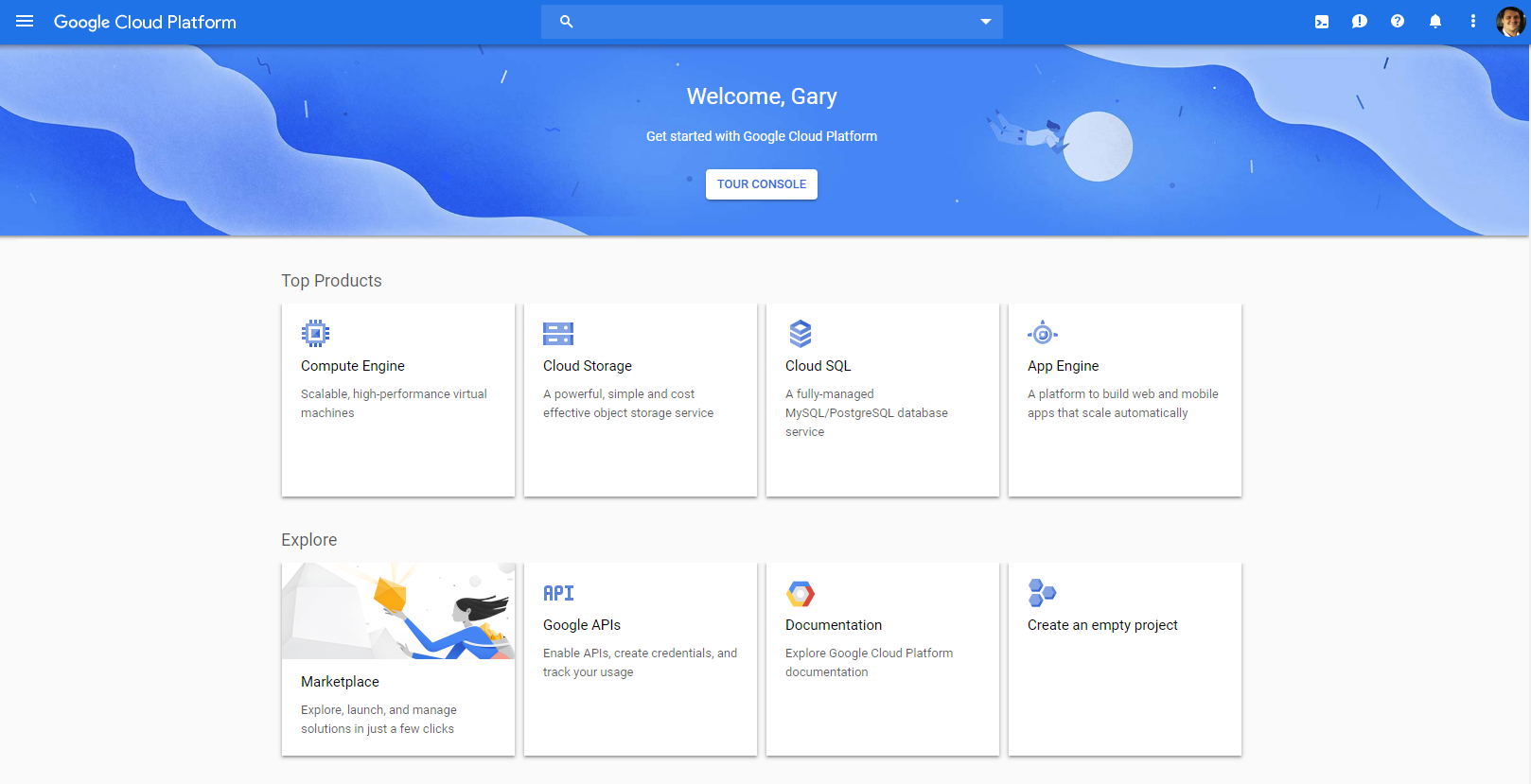The height and width of the screenshot is (784, 1531).
Task: Open the Marketplace illustration thumbnail
Action: [x=398, y=611]
